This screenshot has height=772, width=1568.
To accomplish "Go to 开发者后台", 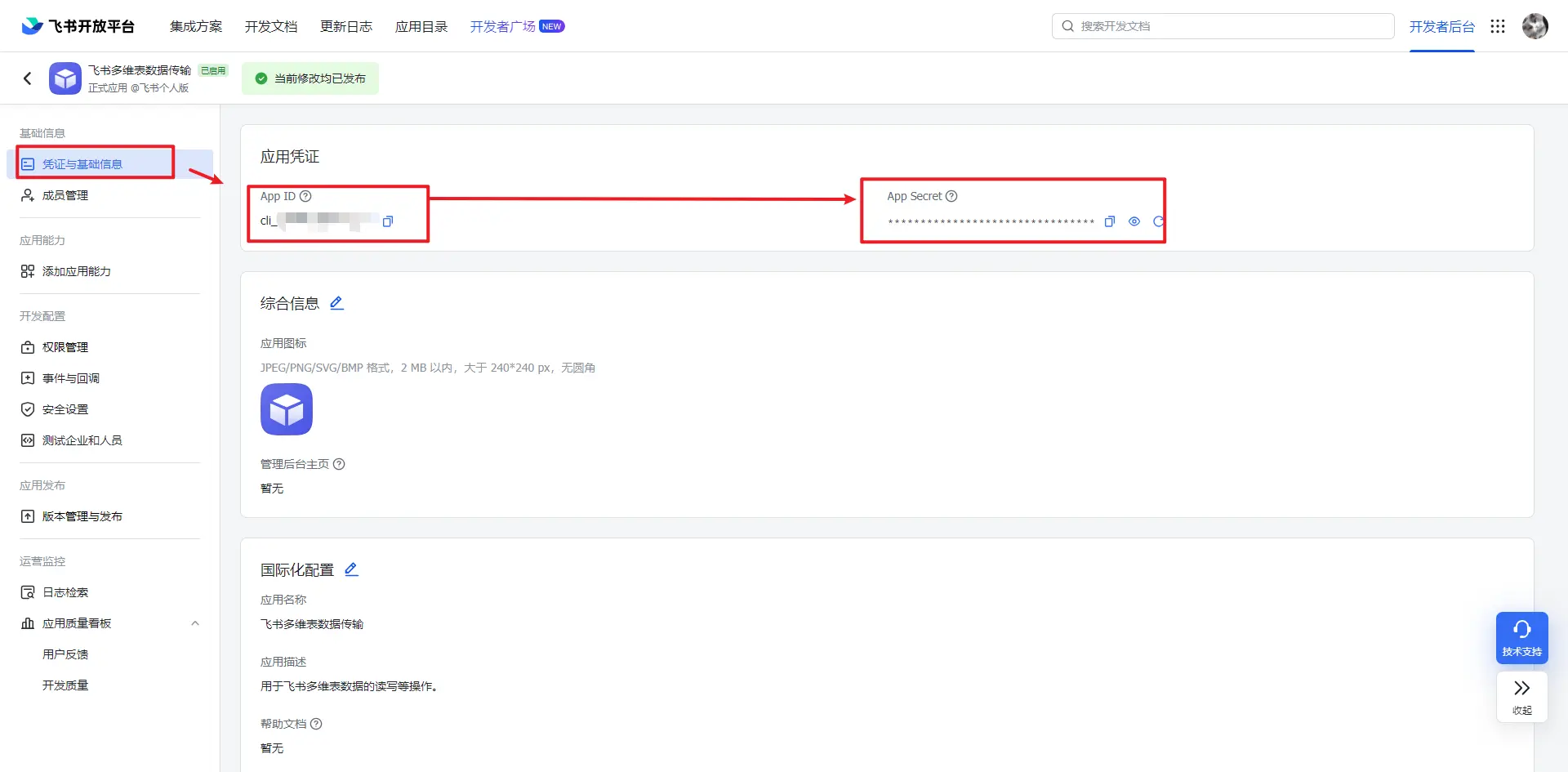I will tap(1442, 26).
